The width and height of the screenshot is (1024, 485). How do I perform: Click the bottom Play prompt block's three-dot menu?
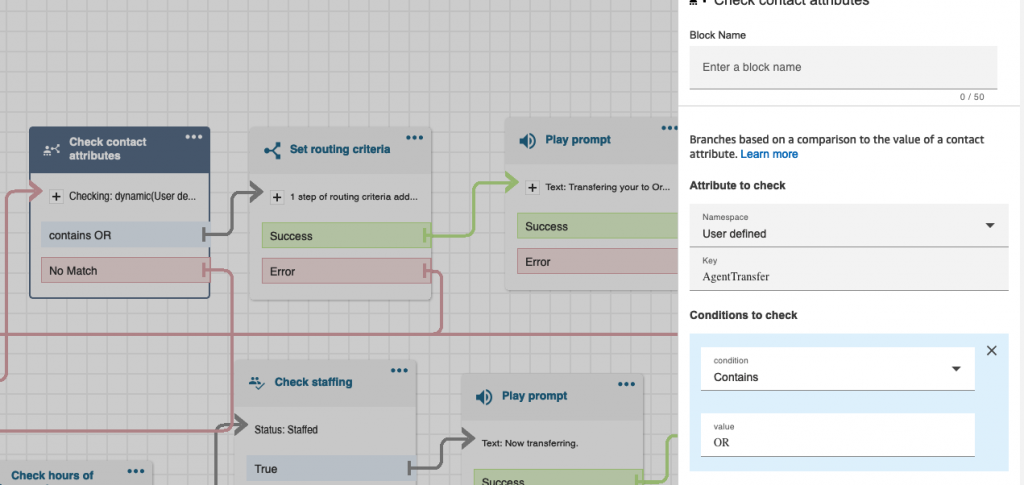[625, 384]
